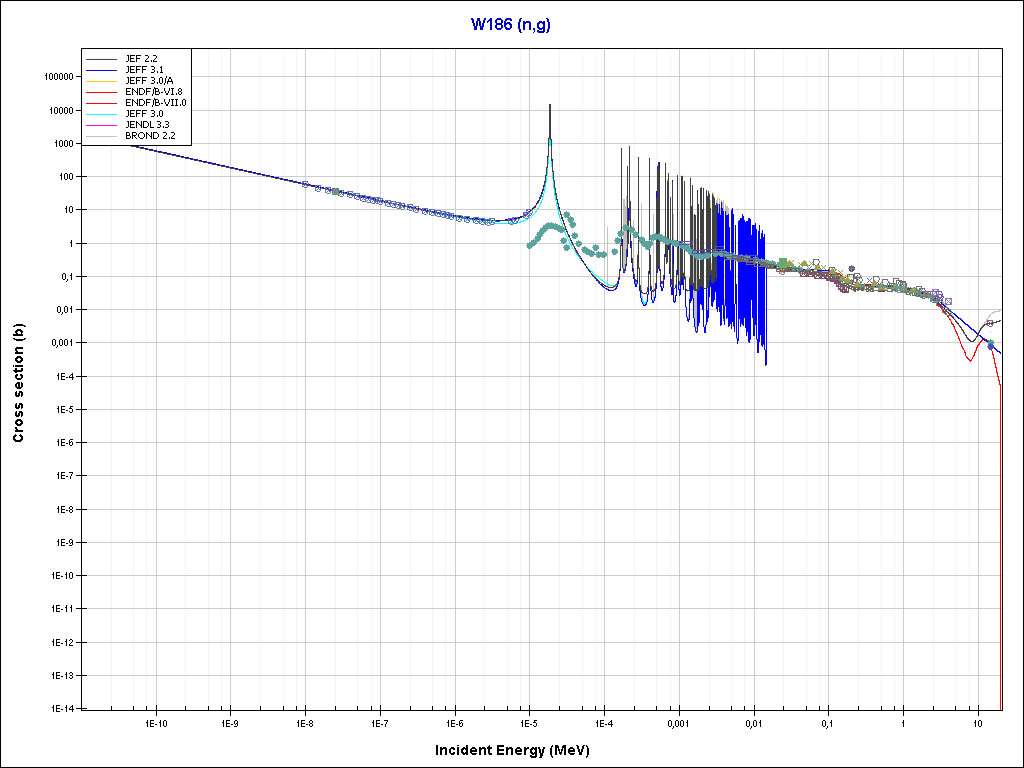Viewport: 1024px width, 768px height.
Task: Select the 1E-9 tick on the horizontal axis
Action: (x=230, y=723)
